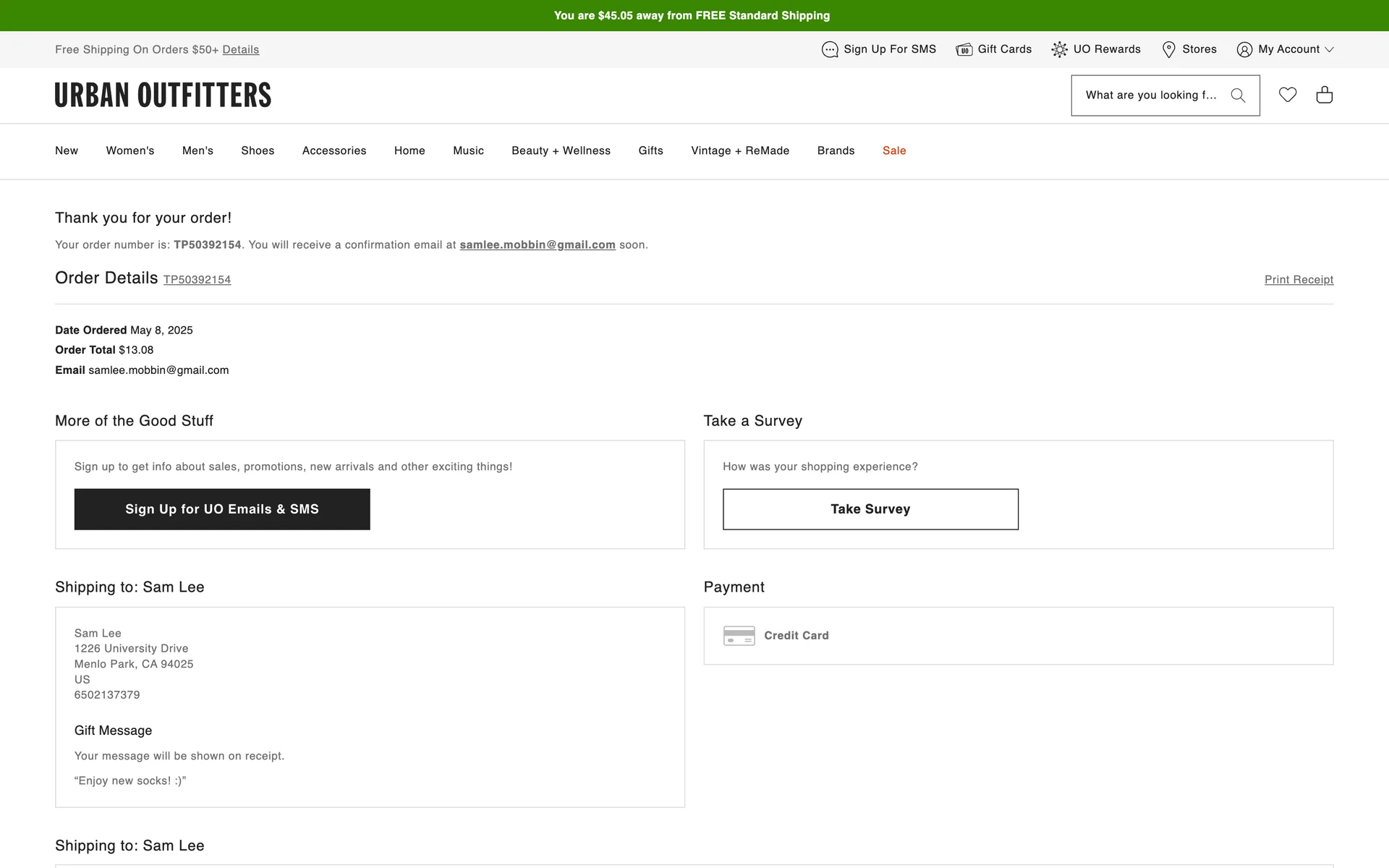
Task: Open the wishlist heart icon
Action: pos(1288,95)
